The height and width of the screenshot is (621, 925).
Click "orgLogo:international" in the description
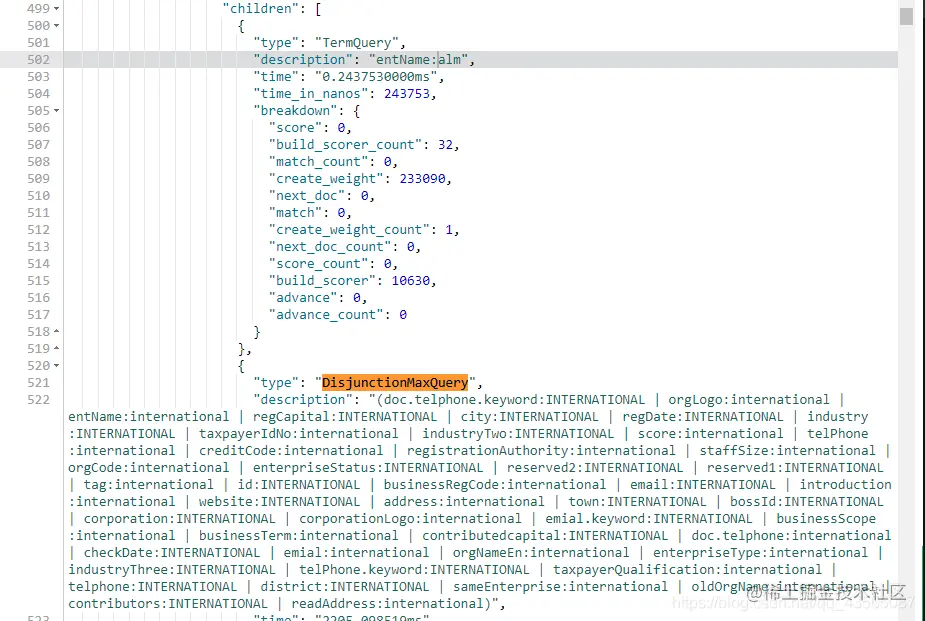pos(749,400)
